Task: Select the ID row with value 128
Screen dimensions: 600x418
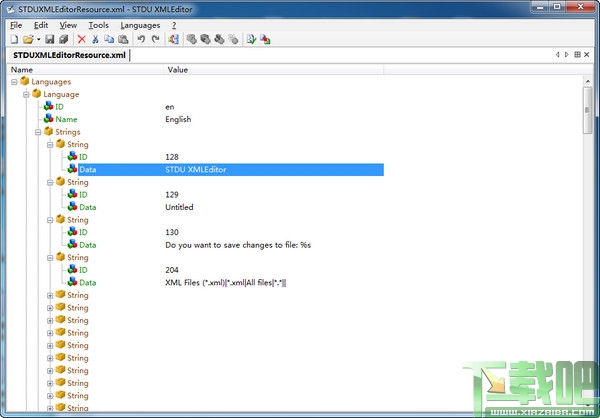Action: coord(83,157)
